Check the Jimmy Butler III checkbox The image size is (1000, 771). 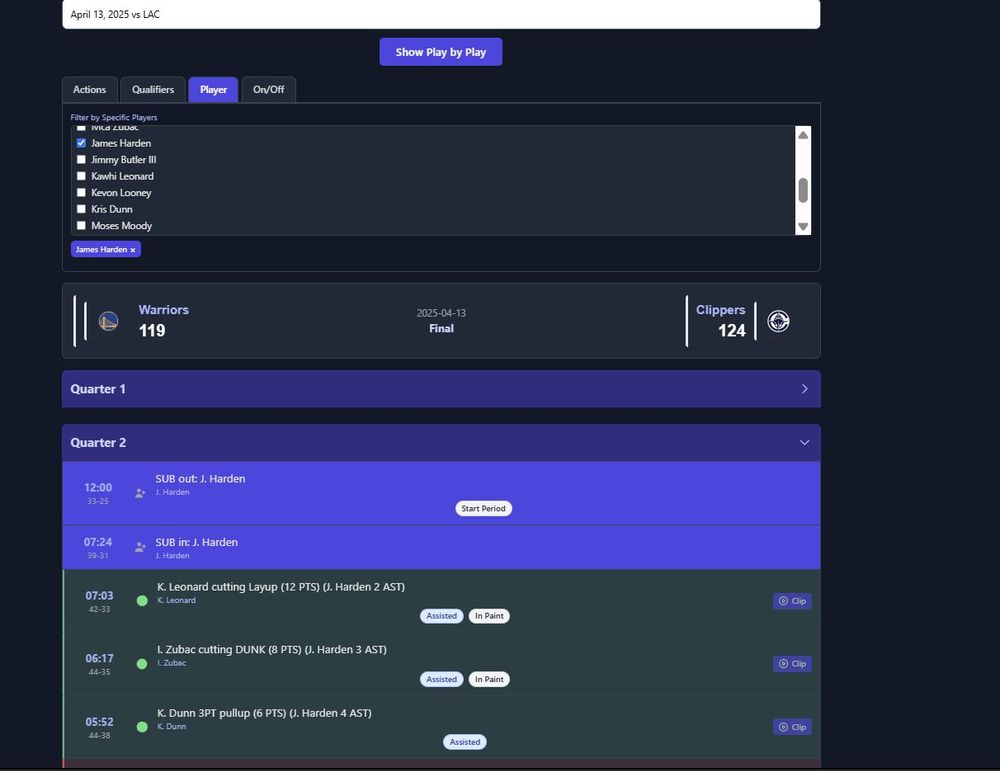pos(81,159)
